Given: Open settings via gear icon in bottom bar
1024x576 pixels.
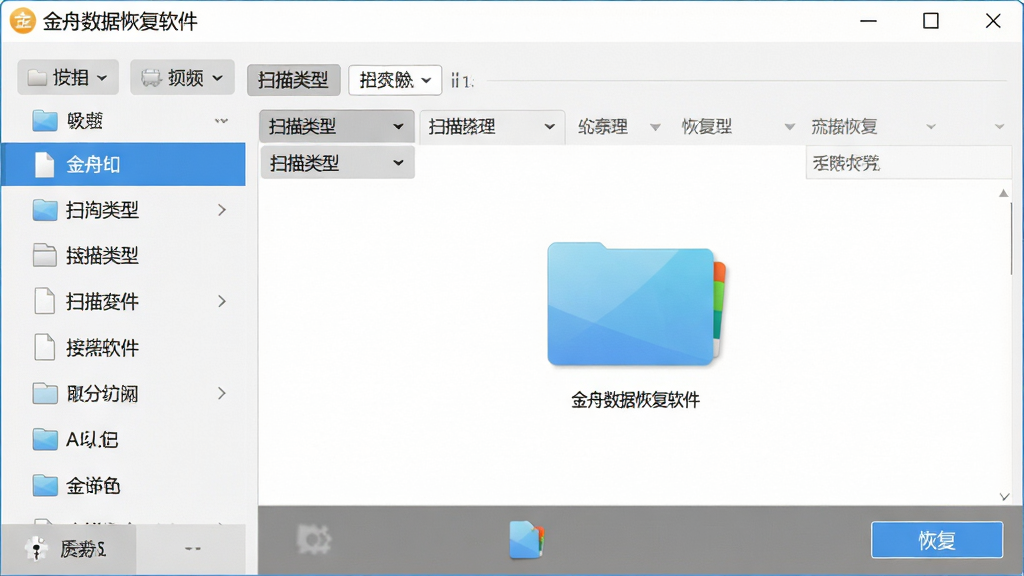Looking at the screenshot, I should click(x=314, y=539).
